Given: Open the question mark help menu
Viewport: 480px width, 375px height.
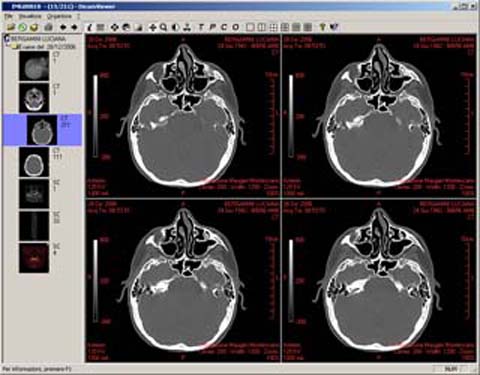Looking at the screenshot, I should tap(79, 16).
